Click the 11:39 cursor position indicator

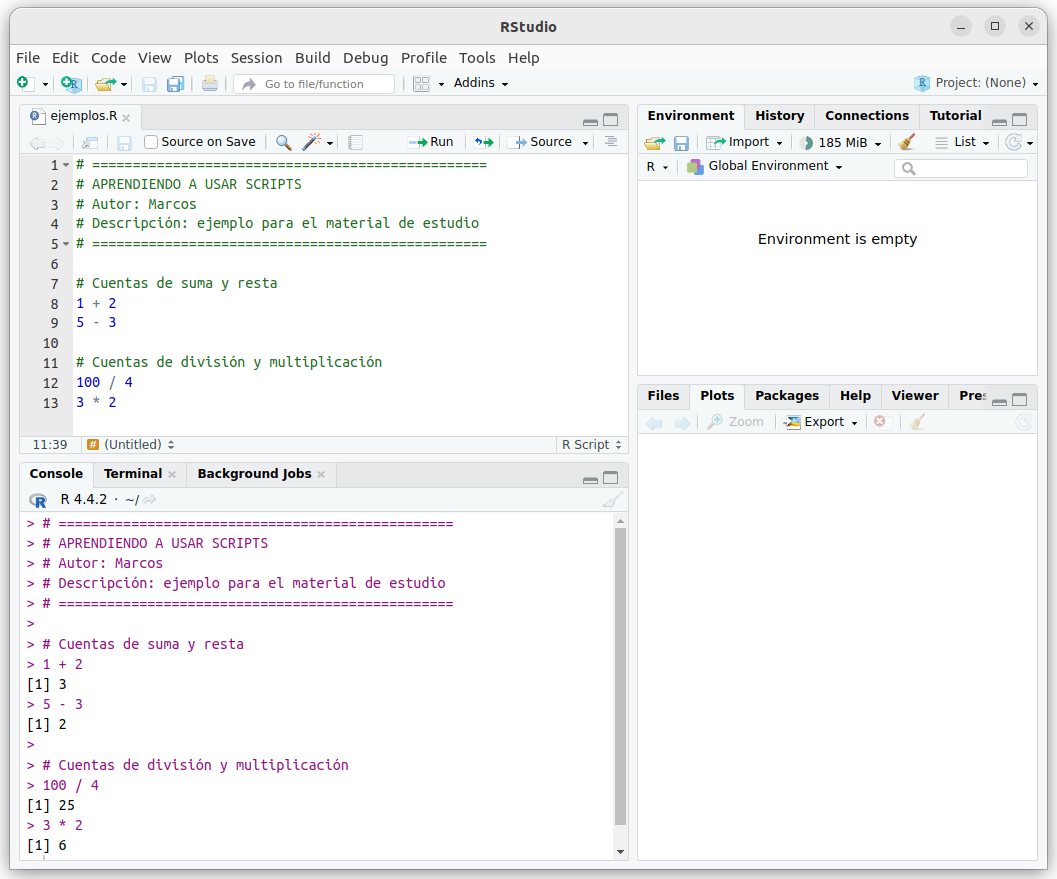[x=50, y=445]
